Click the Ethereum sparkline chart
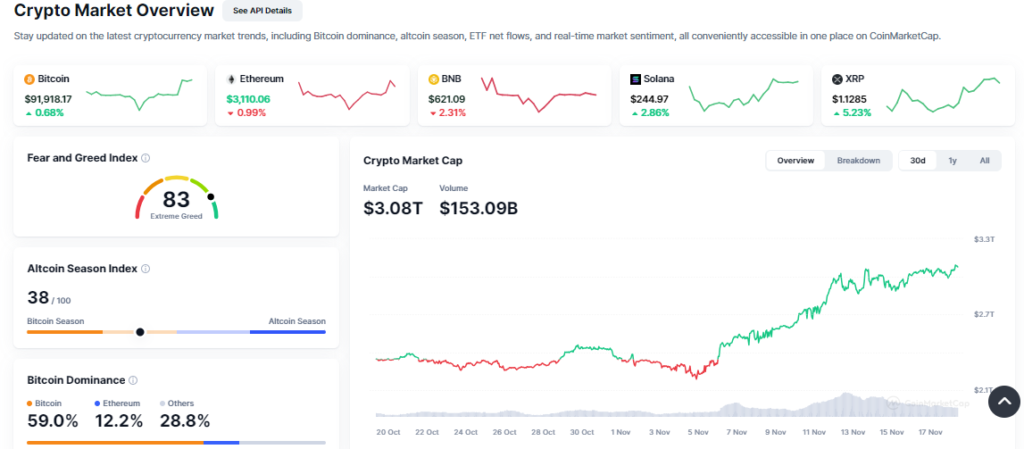Screen dimensions: 1024x449 (x=347, y=95)
